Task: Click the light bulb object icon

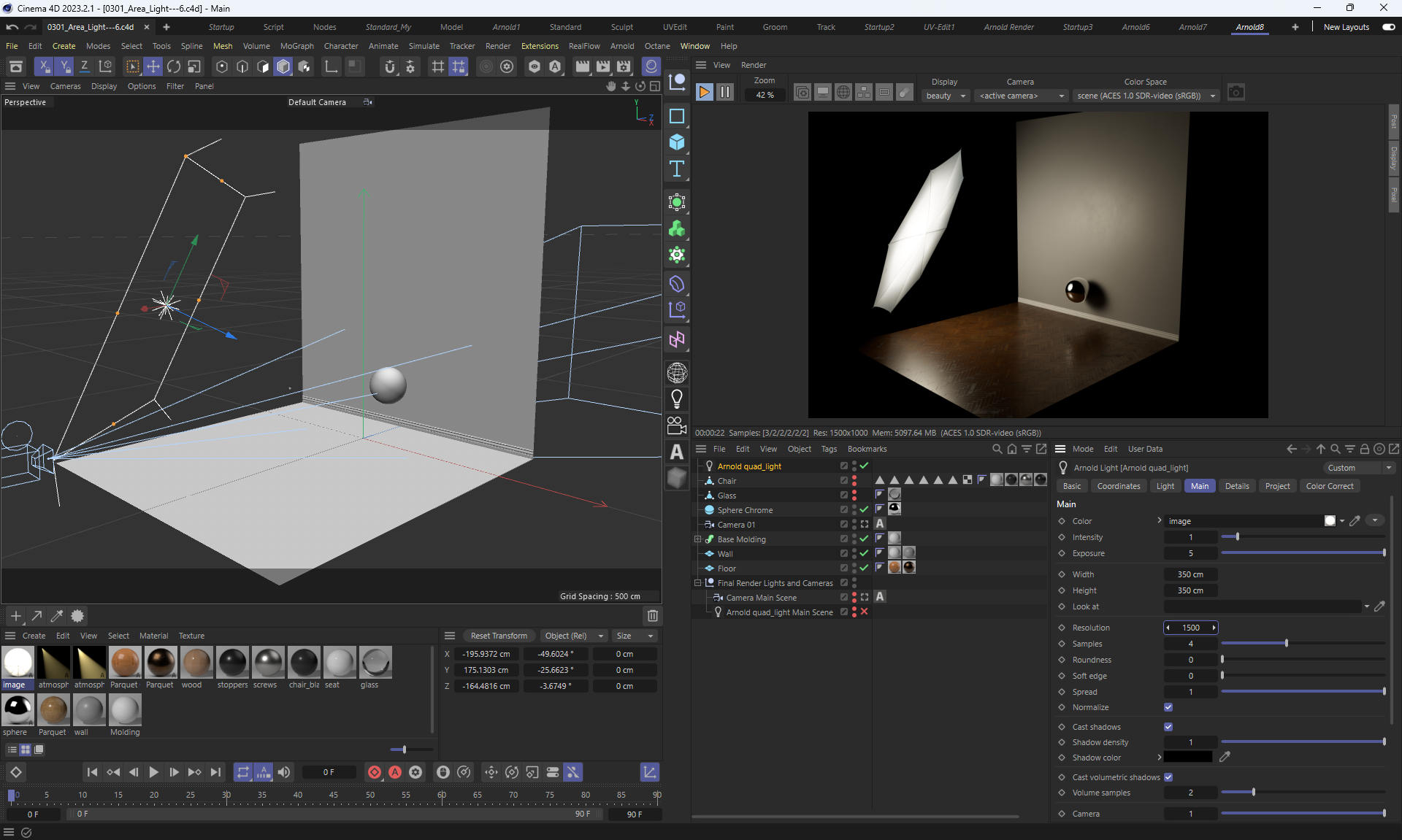Action: [x=677, y=398]
